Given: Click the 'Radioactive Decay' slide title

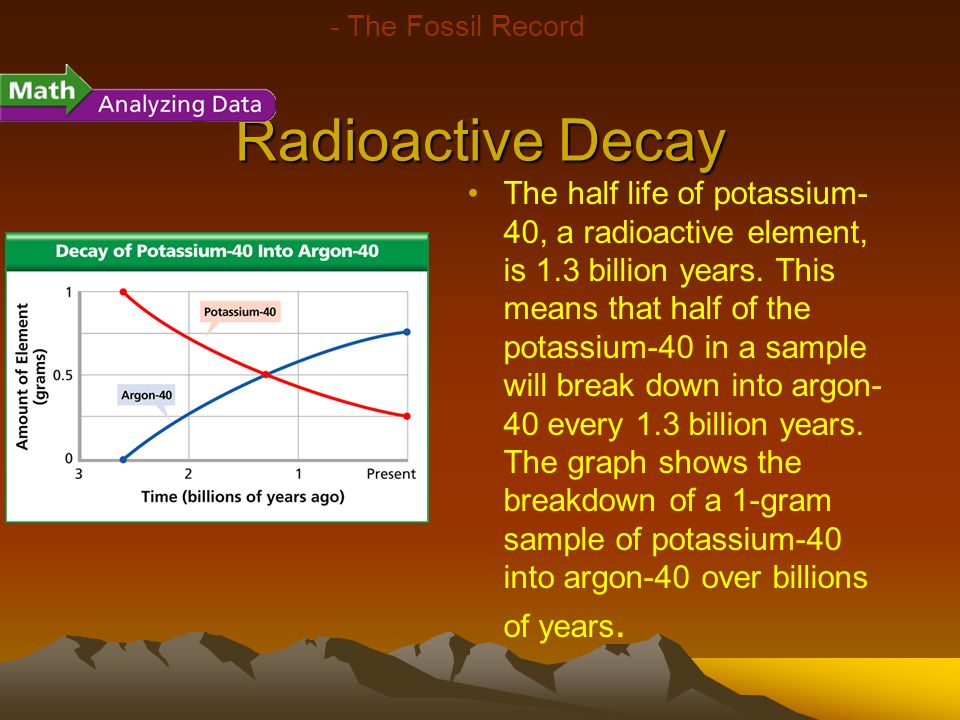Looking at the screenshot, I should pos(481,142).
